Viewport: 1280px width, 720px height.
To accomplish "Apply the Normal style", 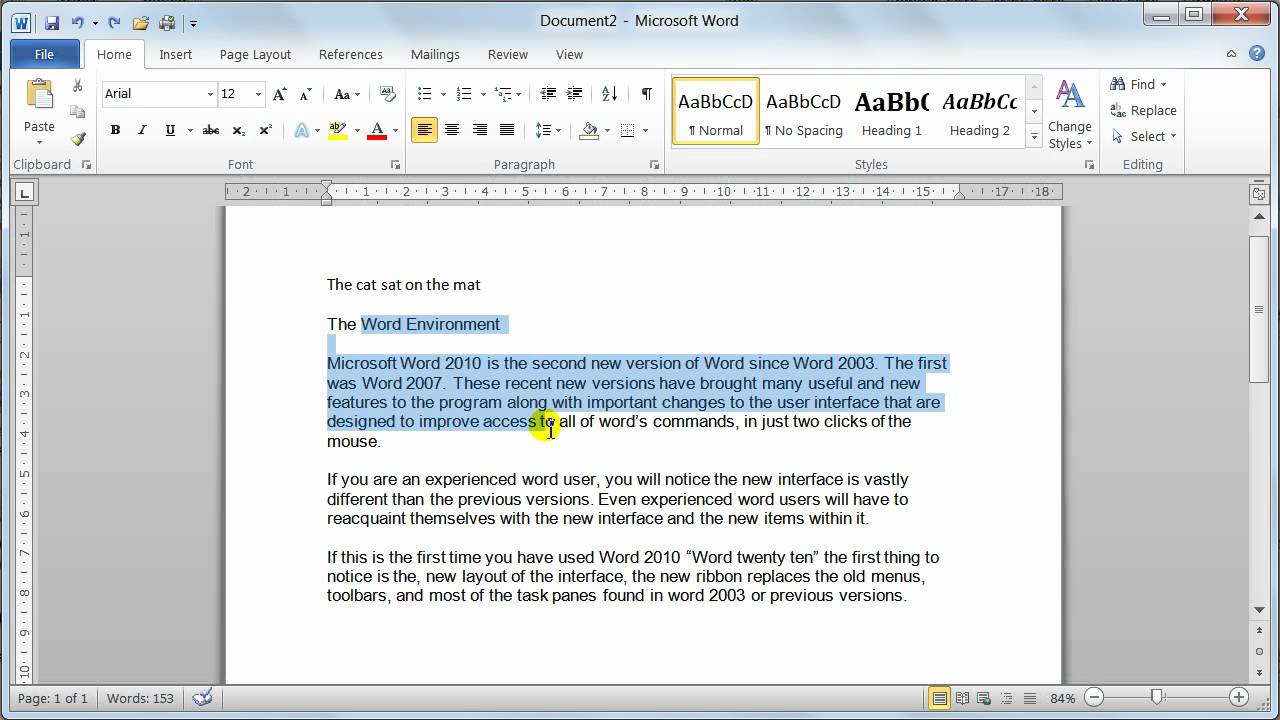I will point(715,112).
